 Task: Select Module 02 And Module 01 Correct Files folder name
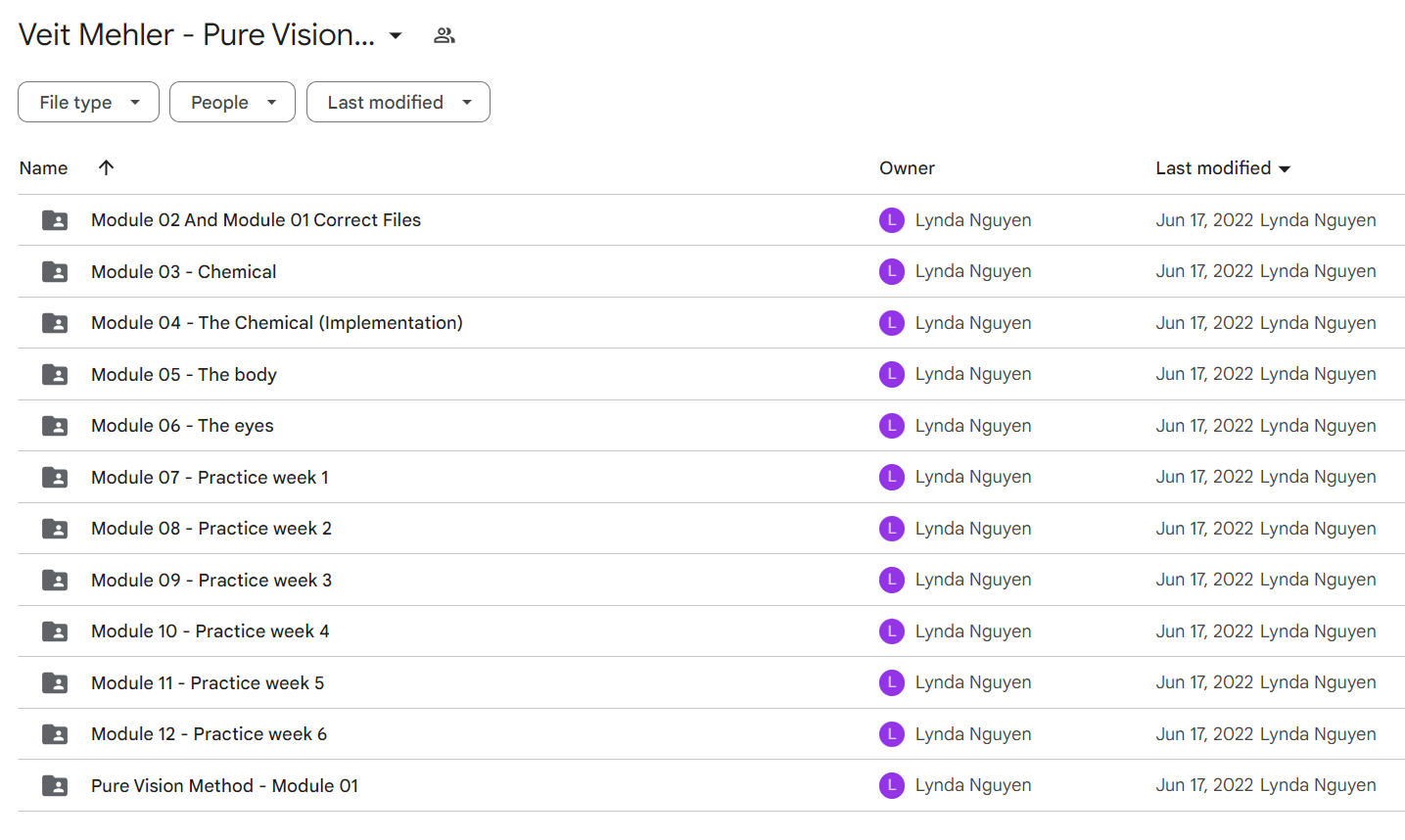[x=256, y=220]
